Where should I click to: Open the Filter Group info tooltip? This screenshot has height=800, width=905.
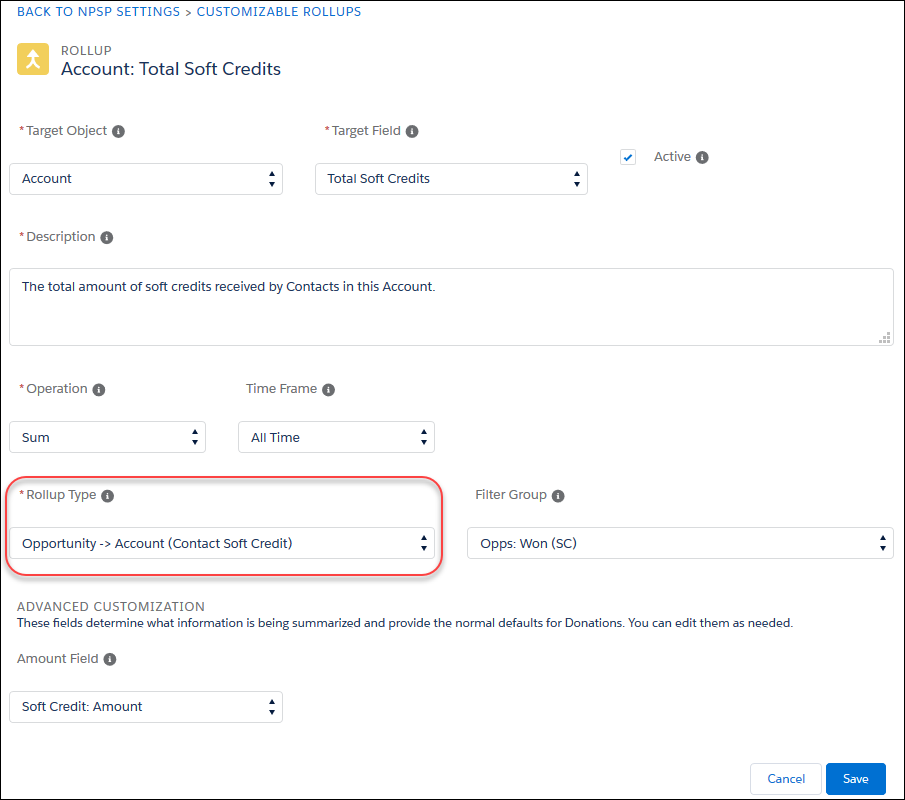(558, 495)
